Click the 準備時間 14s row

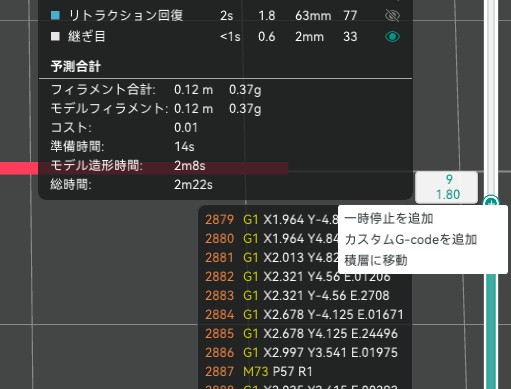pos(122,147)
